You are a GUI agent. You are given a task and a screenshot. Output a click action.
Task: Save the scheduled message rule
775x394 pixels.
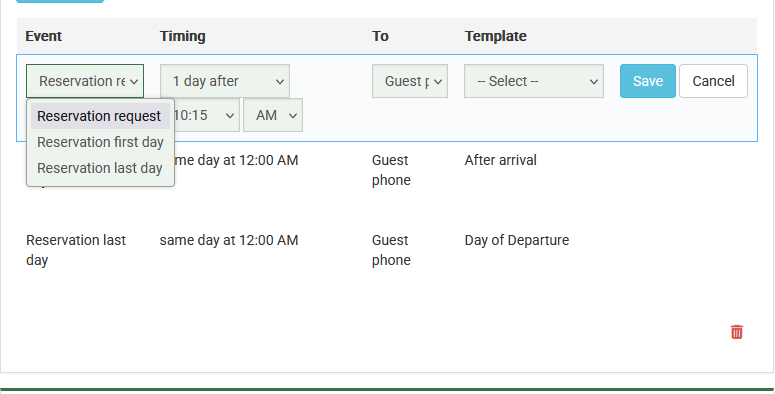(x=648, y=81)
